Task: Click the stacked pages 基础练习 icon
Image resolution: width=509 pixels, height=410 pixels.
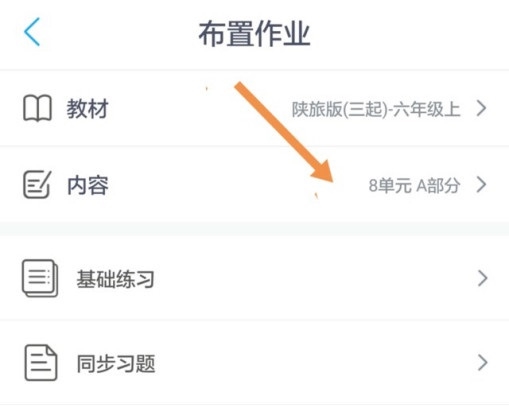Action: coord(40,278)
